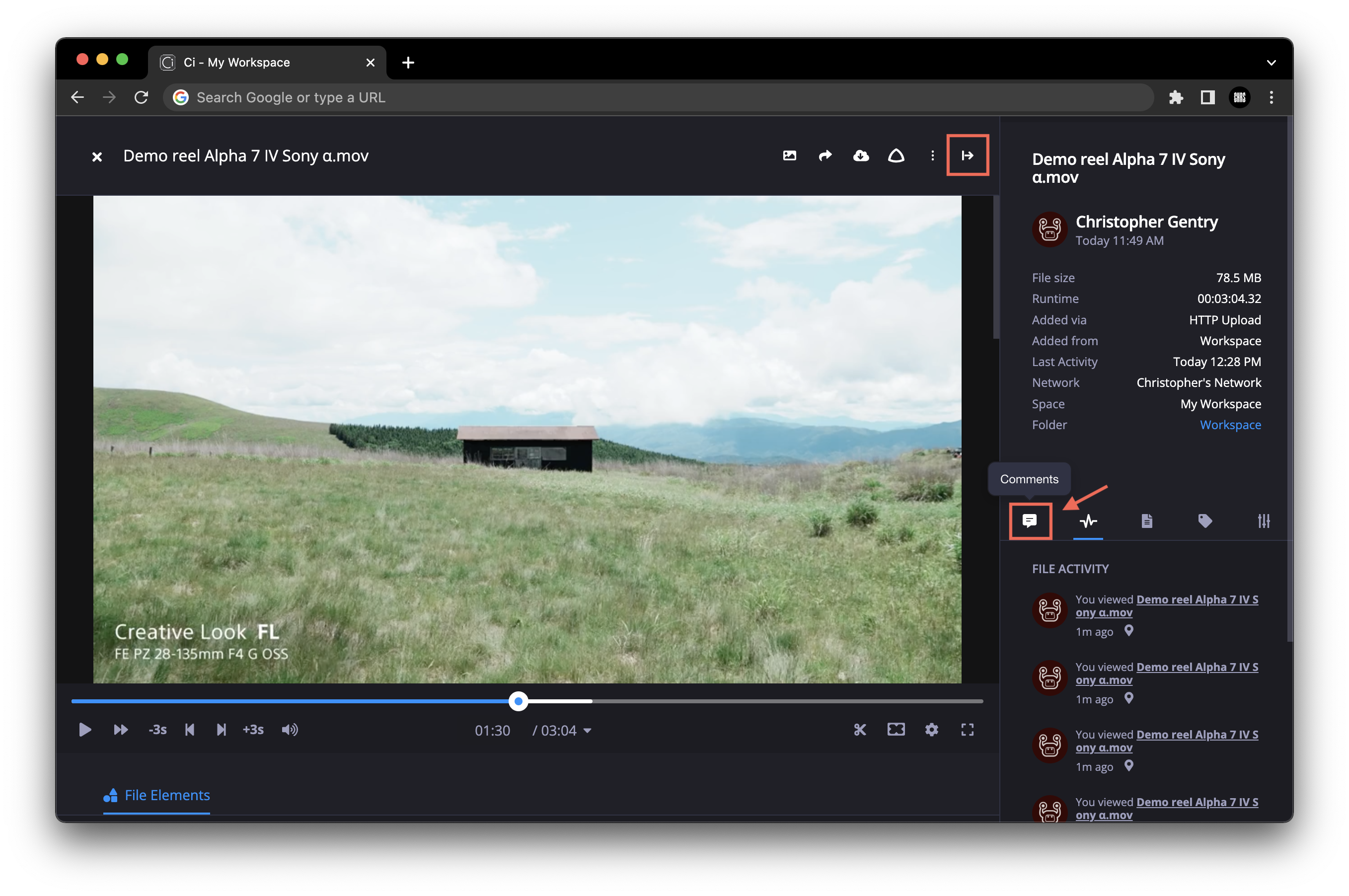Open the third activity's Demo reel link

pyautogui.click(x=1166, y=741)
